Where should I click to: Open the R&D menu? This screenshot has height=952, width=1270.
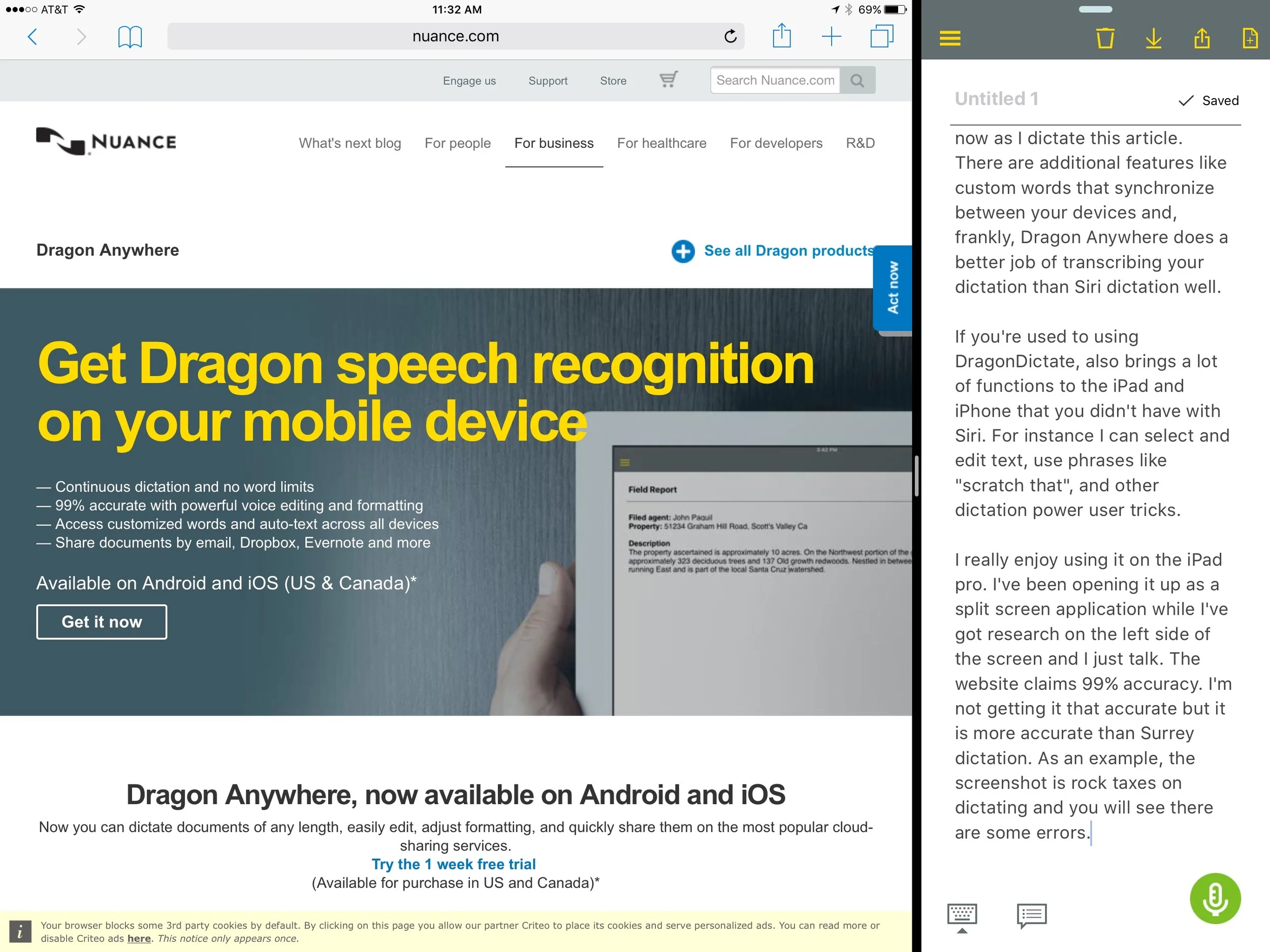coord(860,143)
